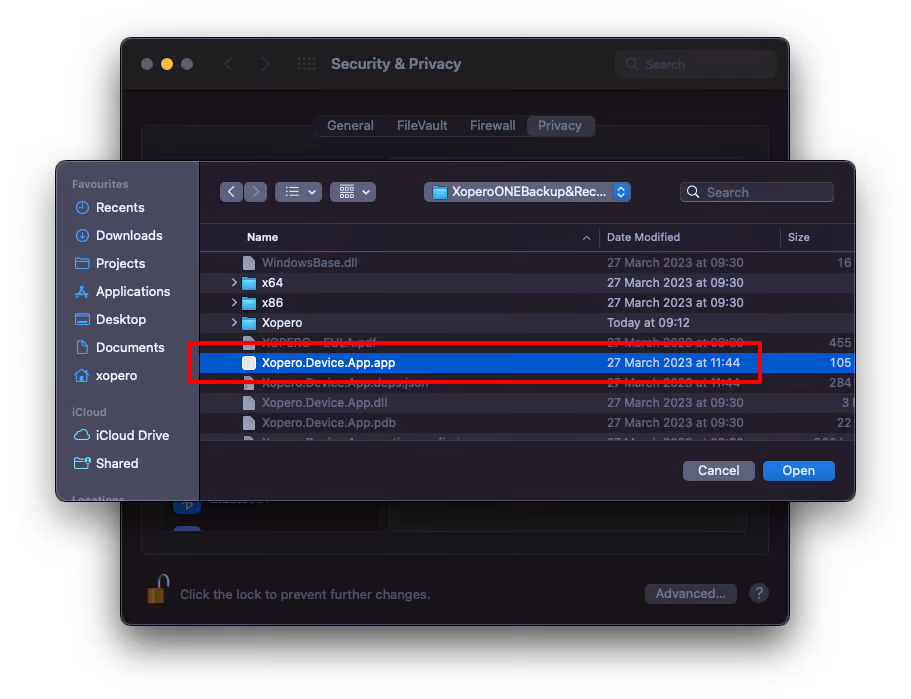Select Xopero.Device.App.pdb file

pos(527,422)
